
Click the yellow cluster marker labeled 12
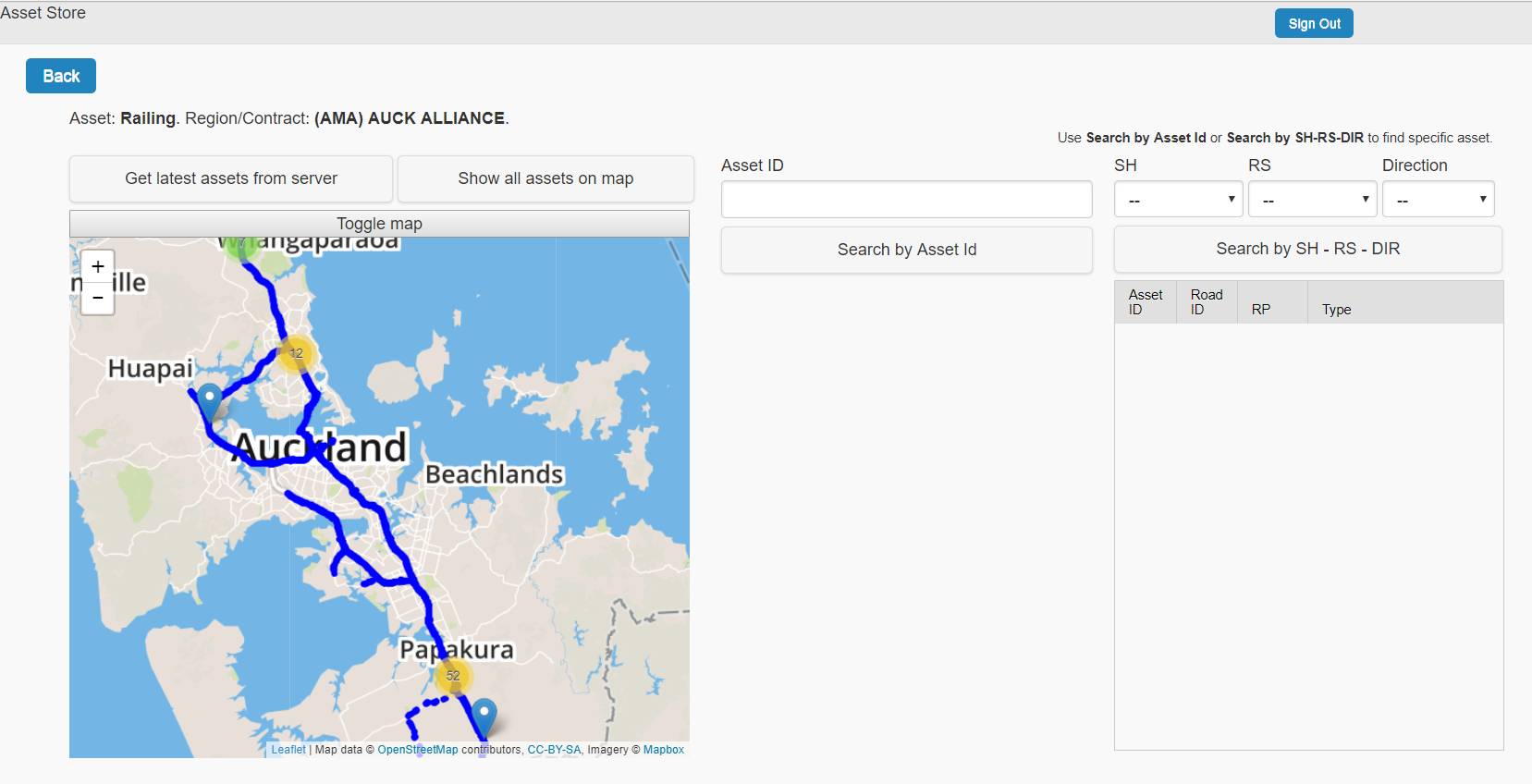click(x=296, y=353)
